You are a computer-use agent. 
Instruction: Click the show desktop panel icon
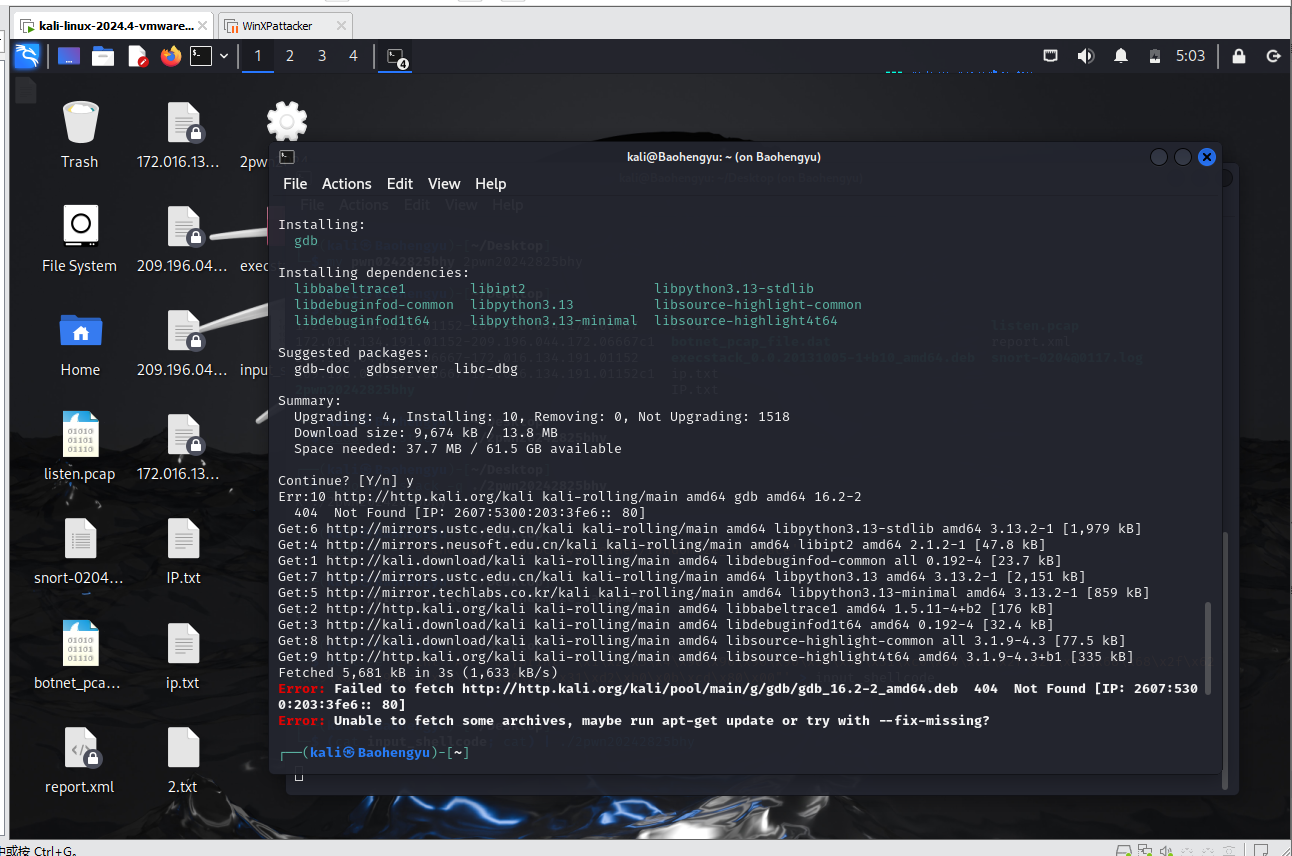coord(69,56)
